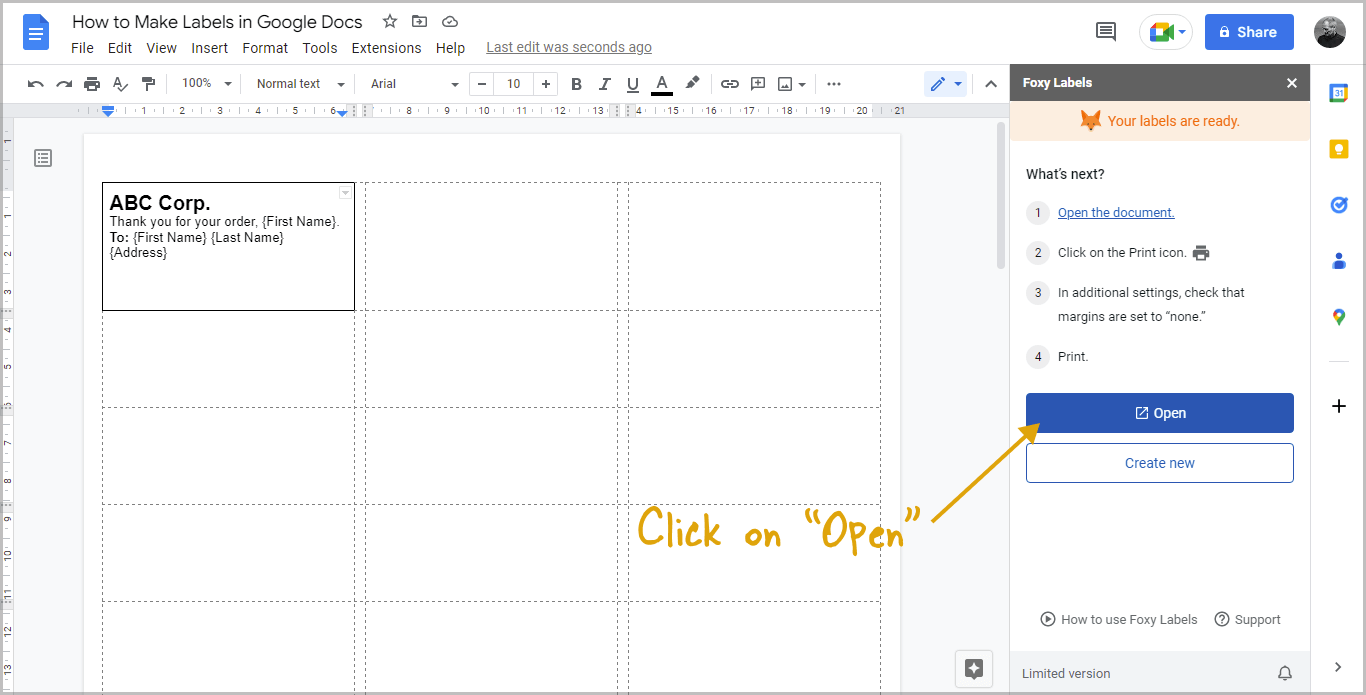Toggle italic formatting
This screenshot has height=695, width=1366.
pyautogui.click(x=604, y=83)
